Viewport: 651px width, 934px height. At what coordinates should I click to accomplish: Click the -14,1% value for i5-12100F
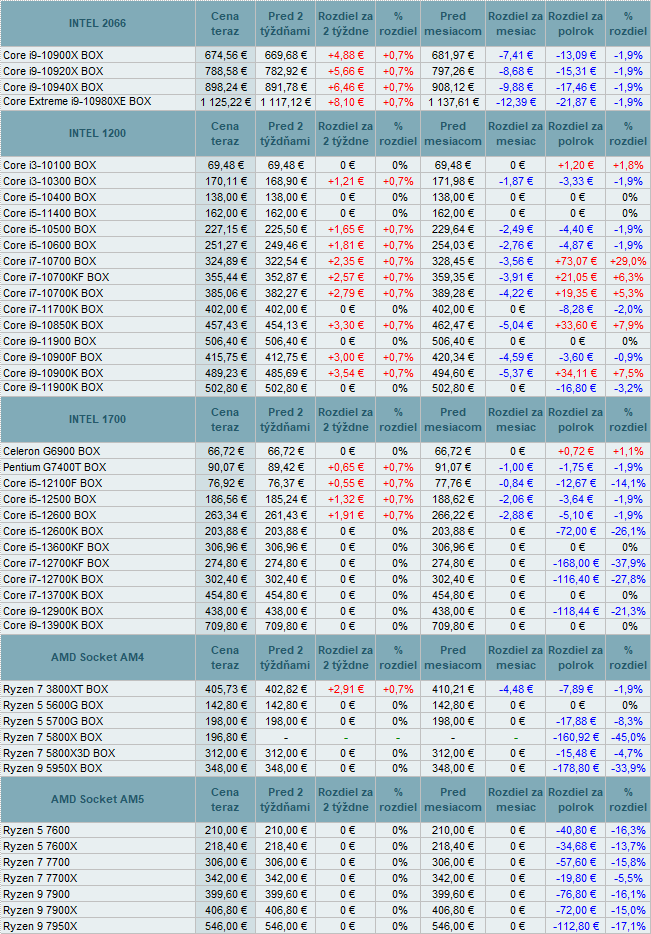(628, 484)
